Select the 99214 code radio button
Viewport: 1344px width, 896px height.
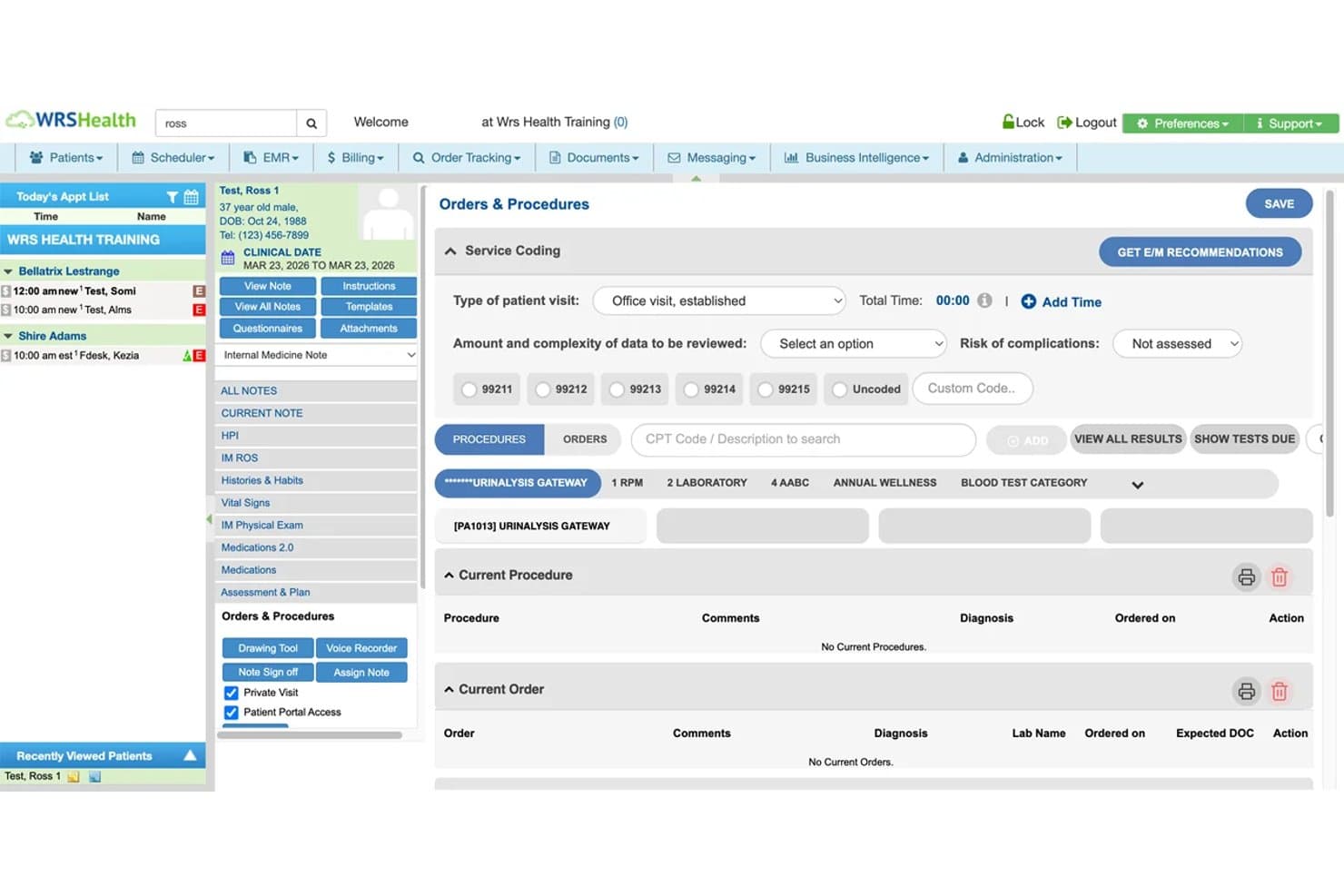pos(692,389)
